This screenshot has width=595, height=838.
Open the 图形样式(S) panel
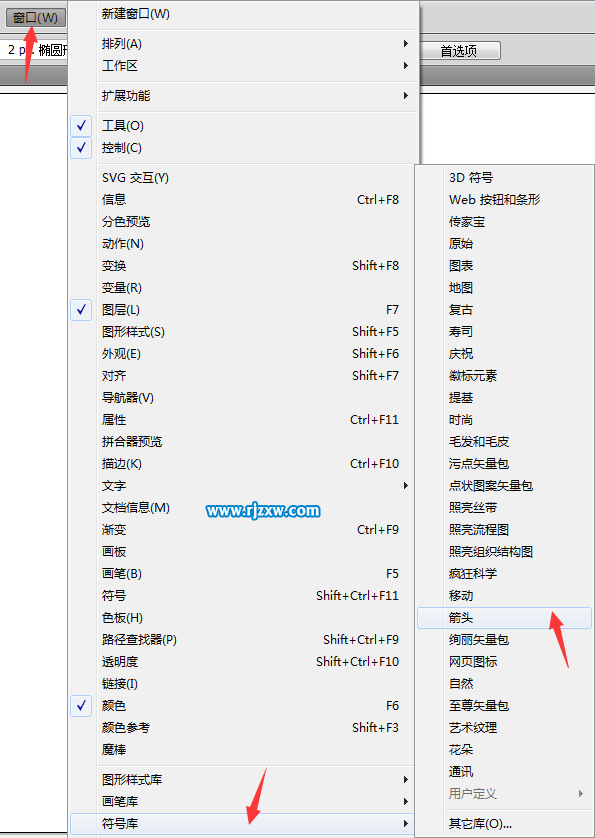pos(243,331)
